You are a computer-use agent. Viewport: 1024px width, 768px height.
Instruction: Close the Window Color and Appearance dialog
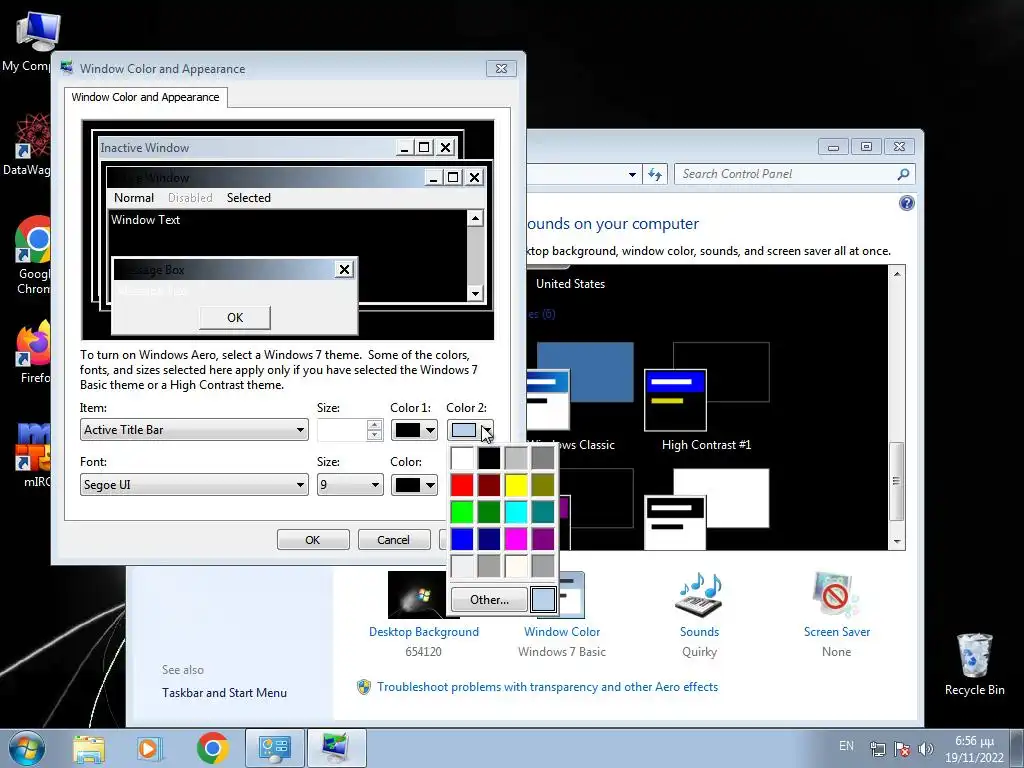(x=502, y=69)
